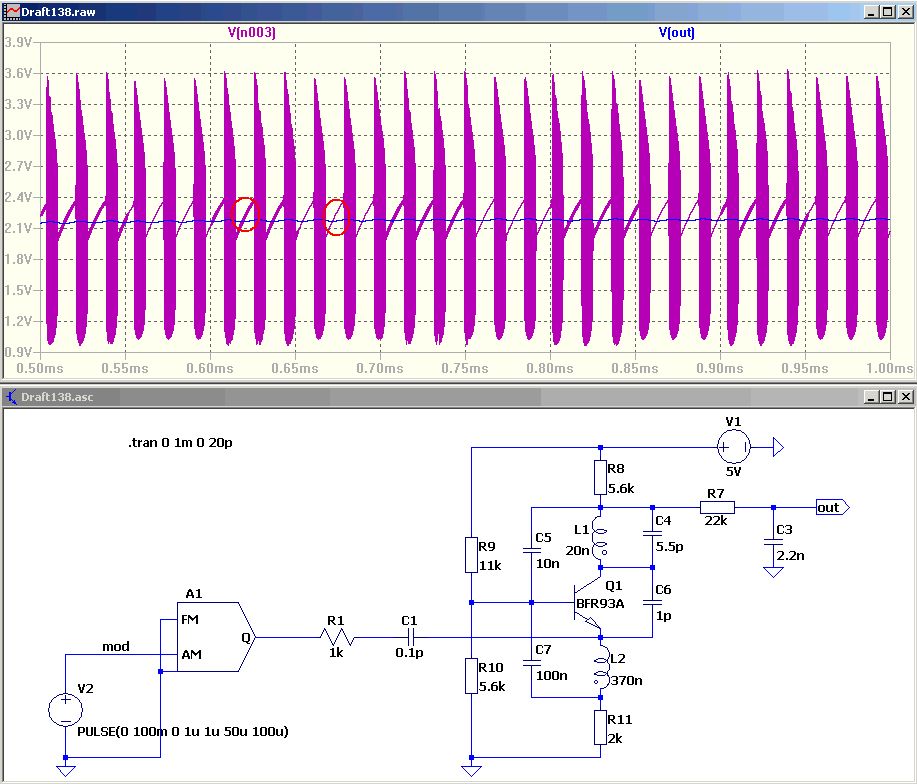Select inductor L1 20n symbol
Viewport: 917px width, 784px height.
601,538
